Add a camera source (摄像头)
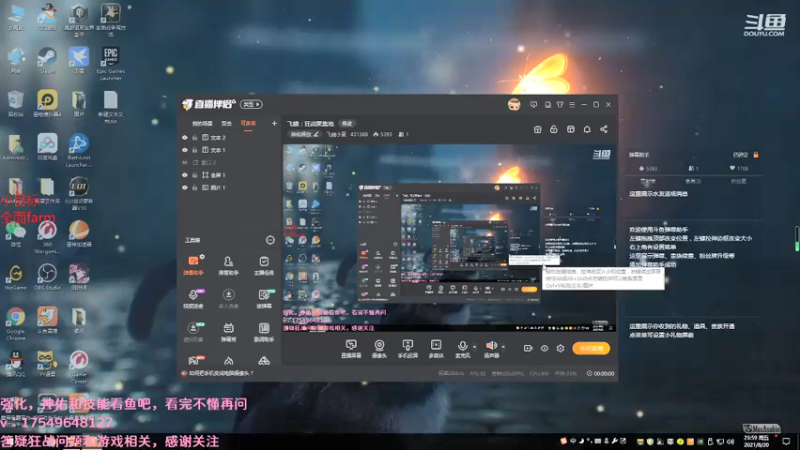Viewport: 800px width, 450px height. (x=379, y=348)
